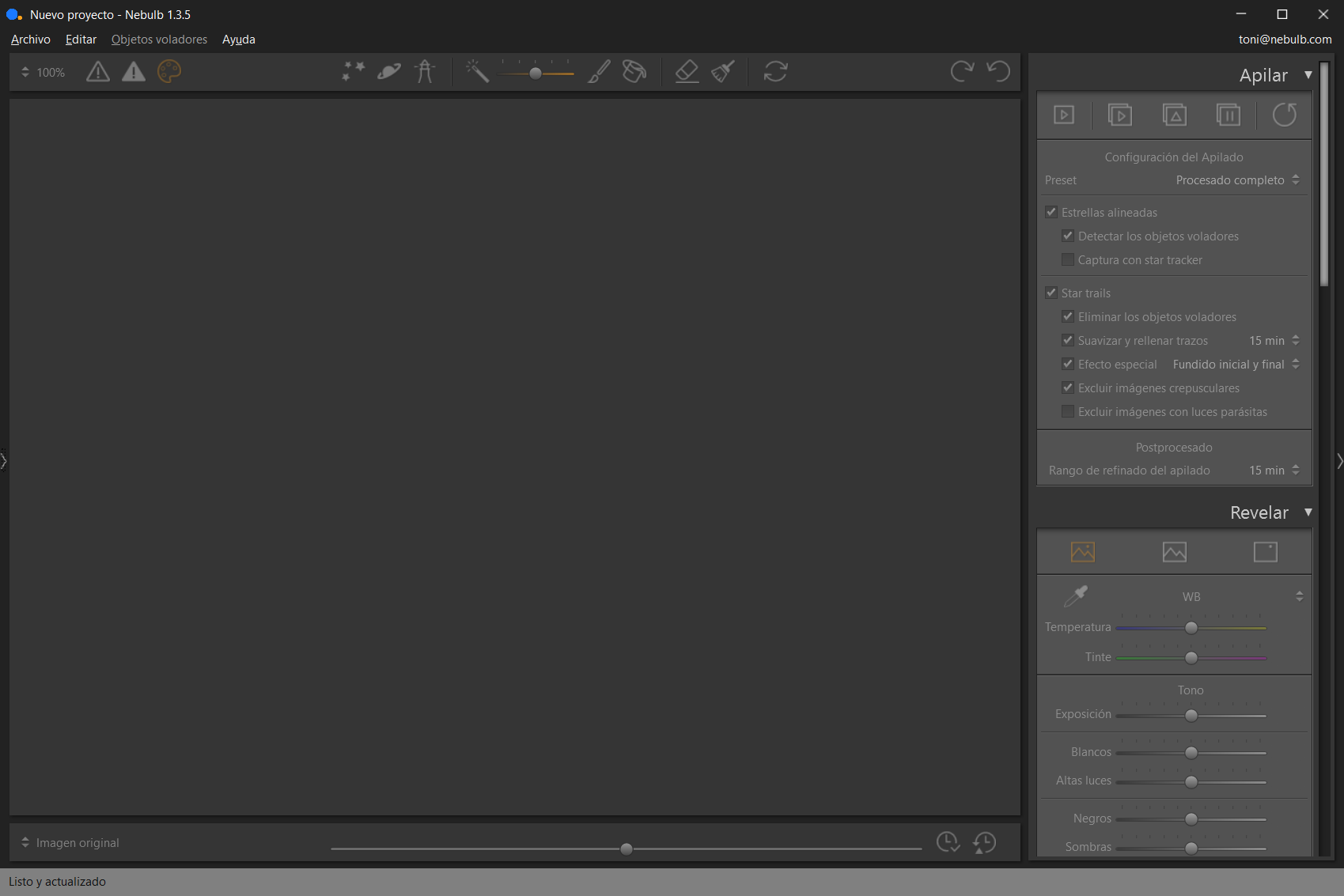The width and height of the screenshot is (1344, 896).
Task: Open the Archivo menu
Action: 31,39
